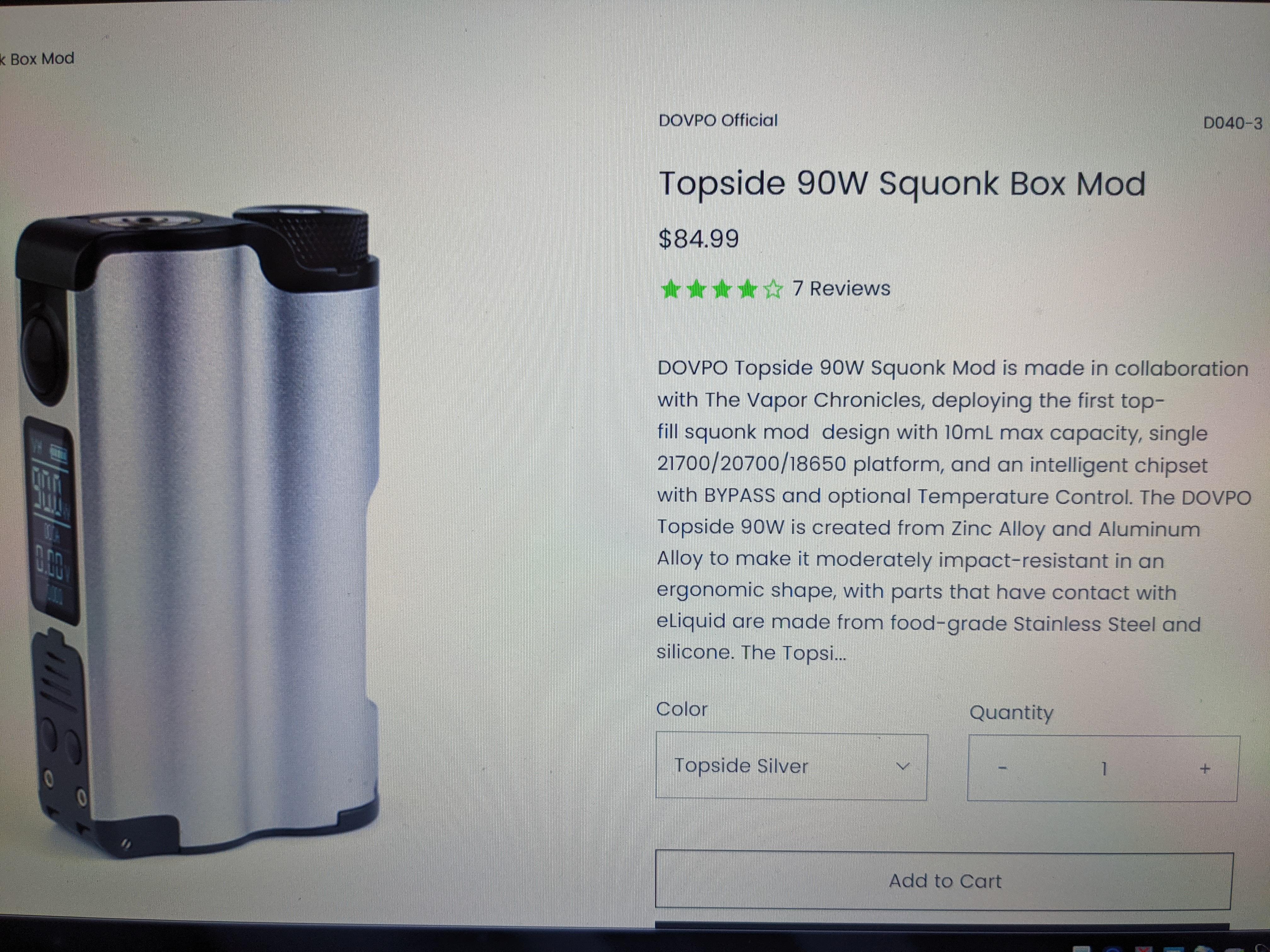Image resolution: width=1270 pixels, height=952 pixels.
Task: Increase quantity with the plus icon
Action: (x=1205, y=769)
